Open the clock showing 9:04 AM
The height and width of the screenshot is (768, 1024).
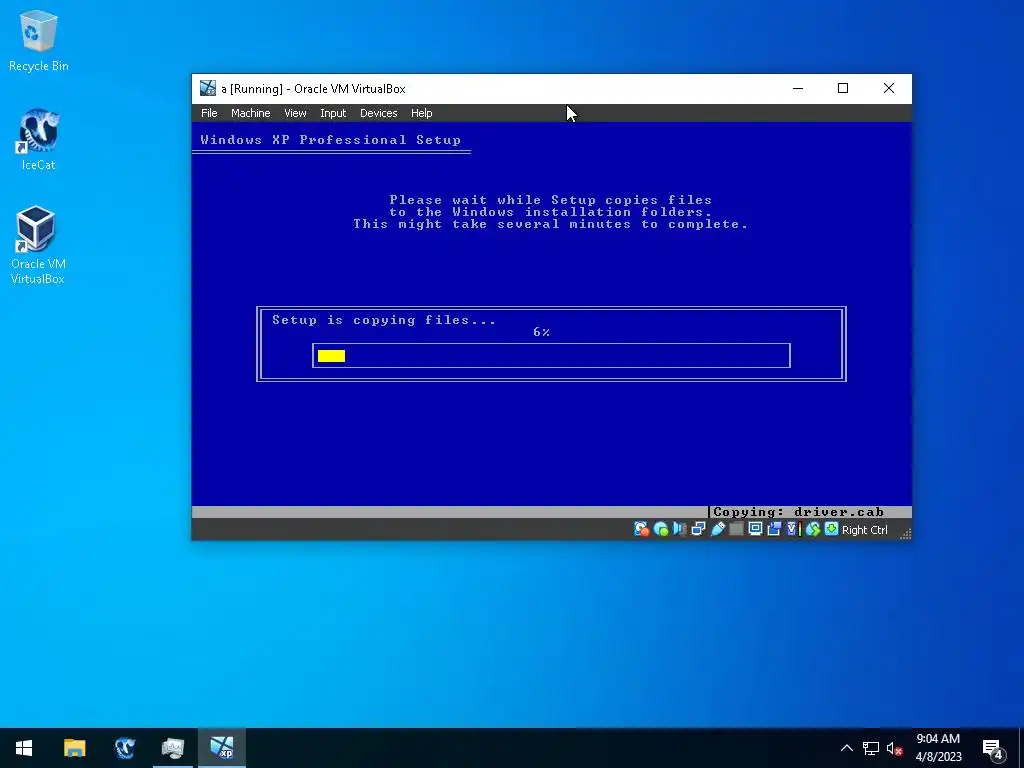point(938,748)
